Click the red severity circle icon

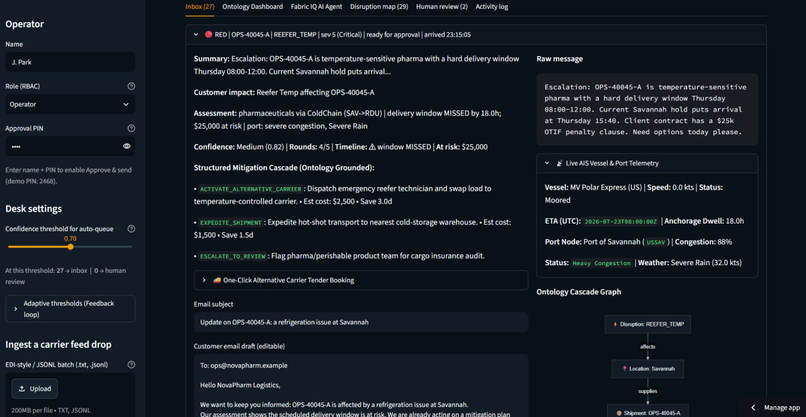pos(208,35)
